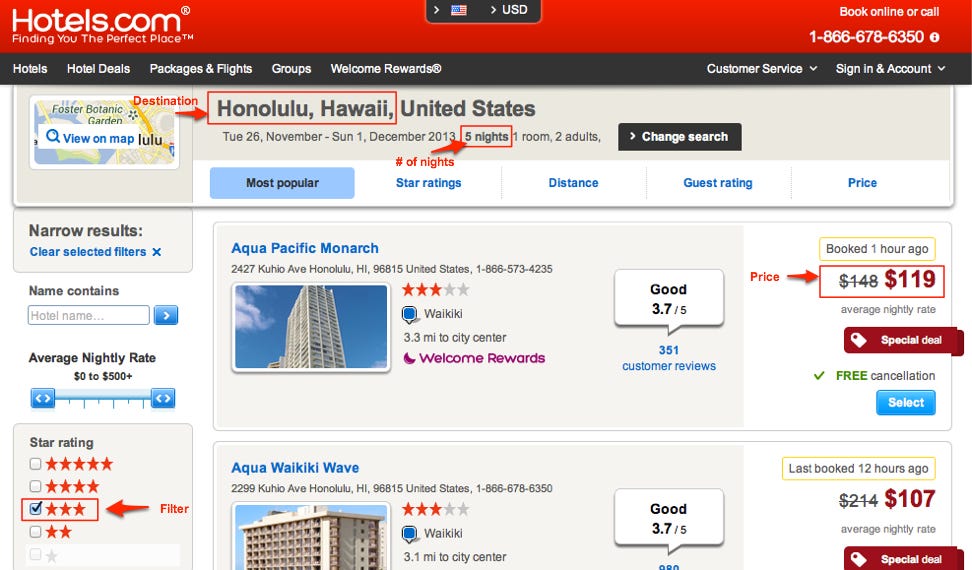Click View on map thumbnail
This screenshot has width=972, height=570.
[104, 133]
